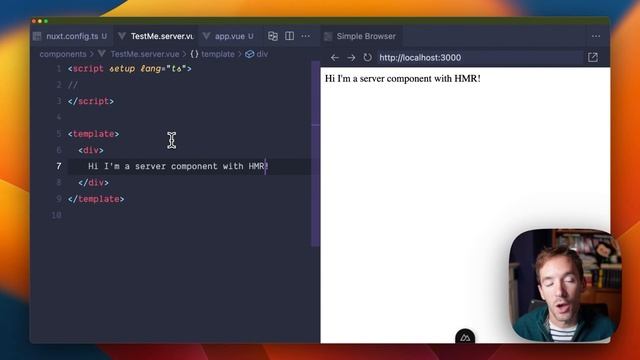The height and width of the screenshot is (360, 640).
Task: Open Simple Browser more actions menu
Action: (x=596, y=36)
